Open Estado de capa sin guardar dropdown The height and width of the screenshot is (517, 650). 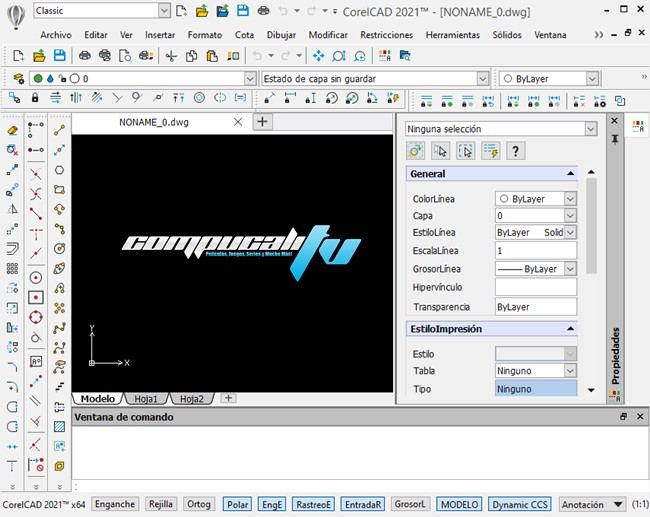pyautogui.click(x=482, y=78)
